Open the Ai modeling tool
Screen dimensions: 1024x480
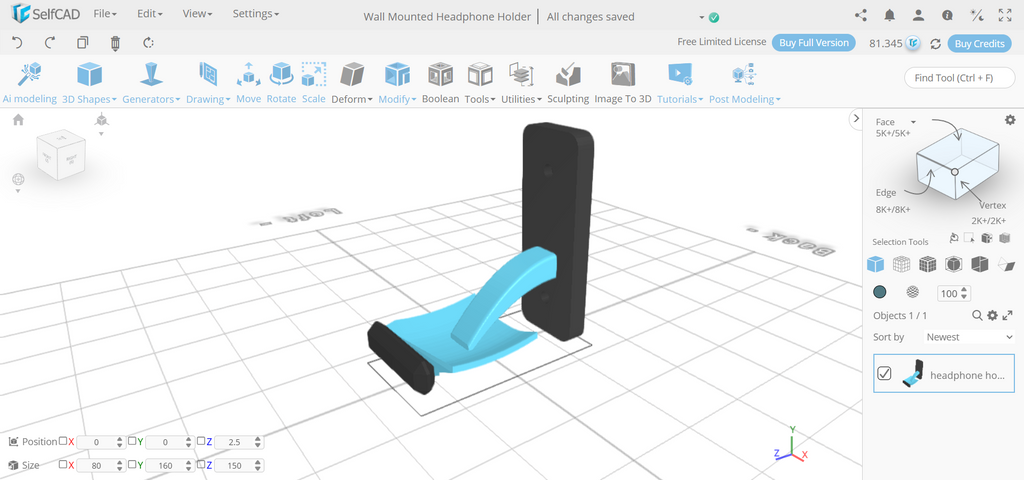(x=29, y=83)
